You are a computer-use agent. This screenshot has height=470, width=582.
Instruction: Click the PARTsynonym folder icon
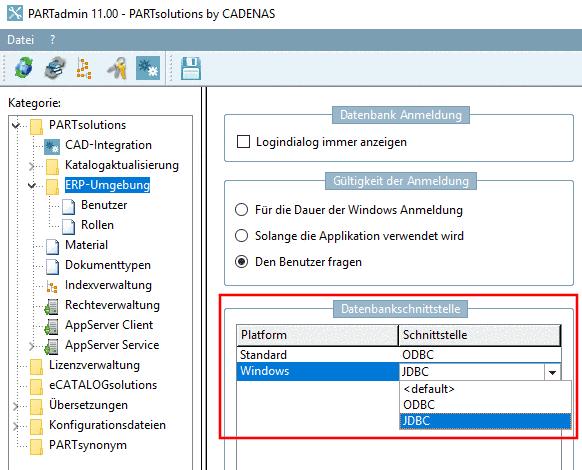pos(36,447)
